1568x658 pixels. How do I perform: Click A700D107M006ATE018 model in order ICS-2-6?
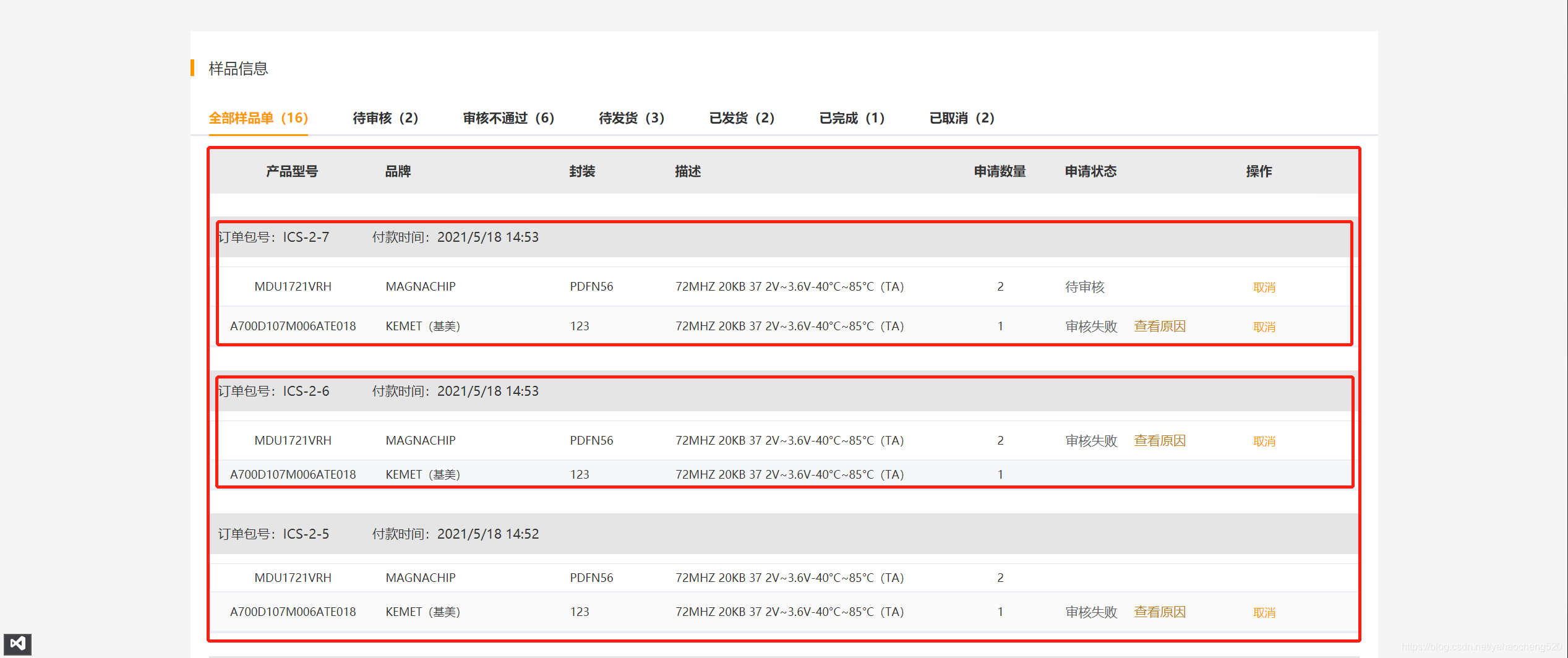pos(293,474)
